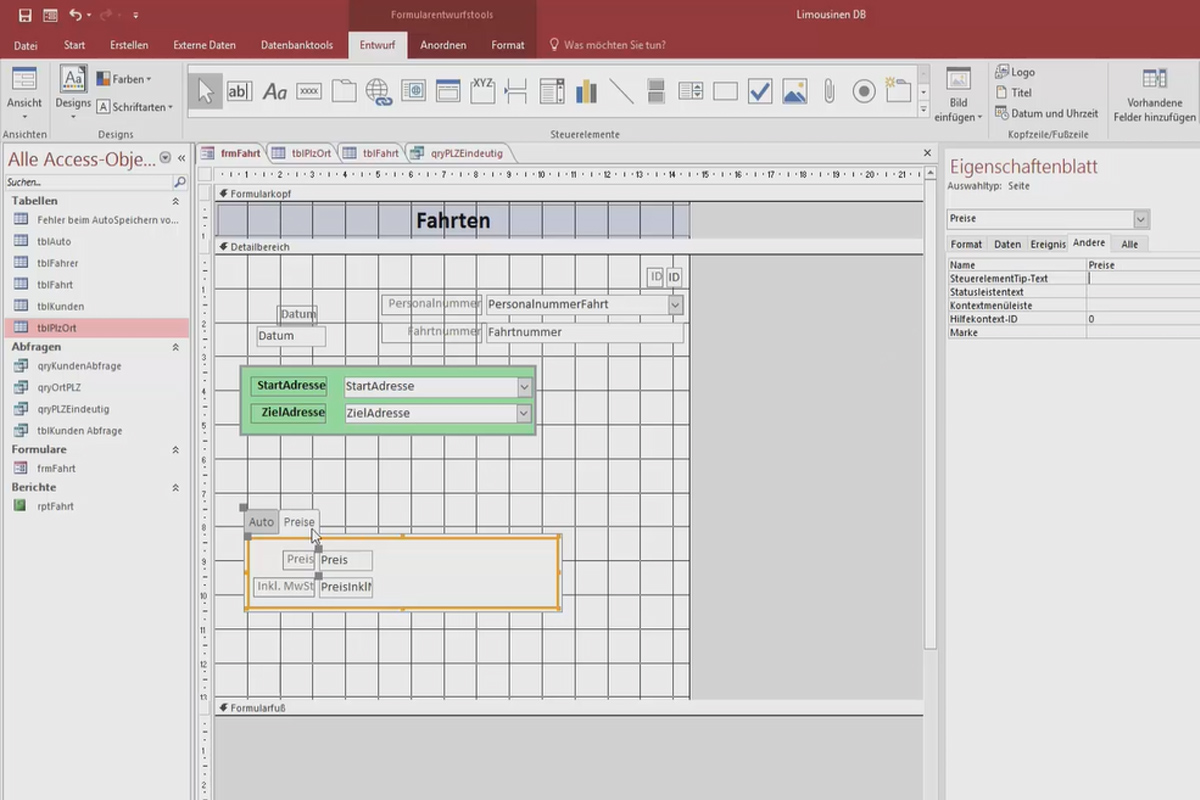The image size is (1200, 800).
Task: Insert a Tab control (Registersteuerelement)
Action: coord(344,92)
